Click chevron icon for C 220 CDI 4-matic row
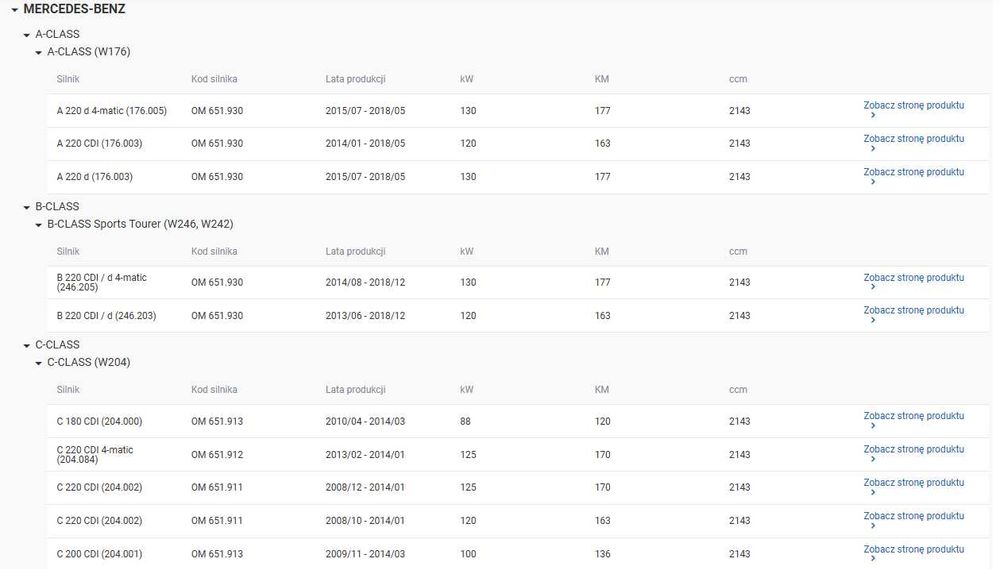The width and height of the screenshot is (1000, 569). [873, 459]
